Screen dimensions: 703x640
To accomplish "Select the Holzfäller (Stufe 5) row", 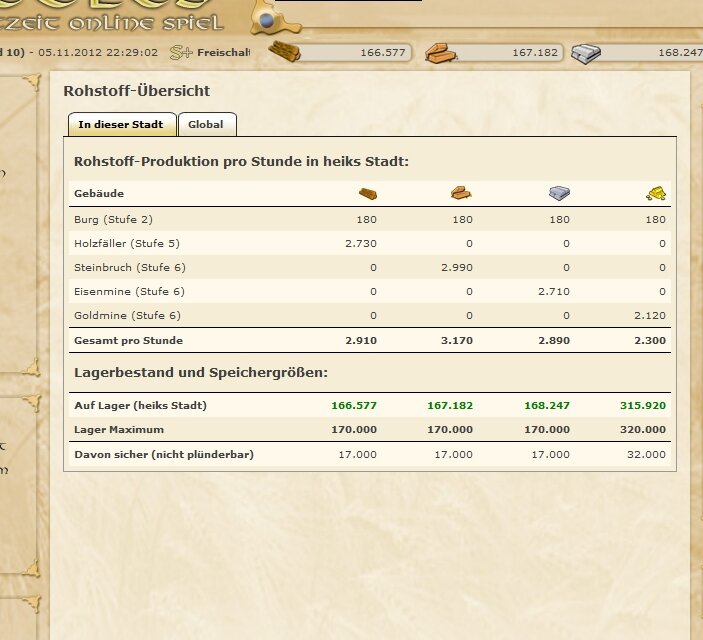I will [127, 243].
